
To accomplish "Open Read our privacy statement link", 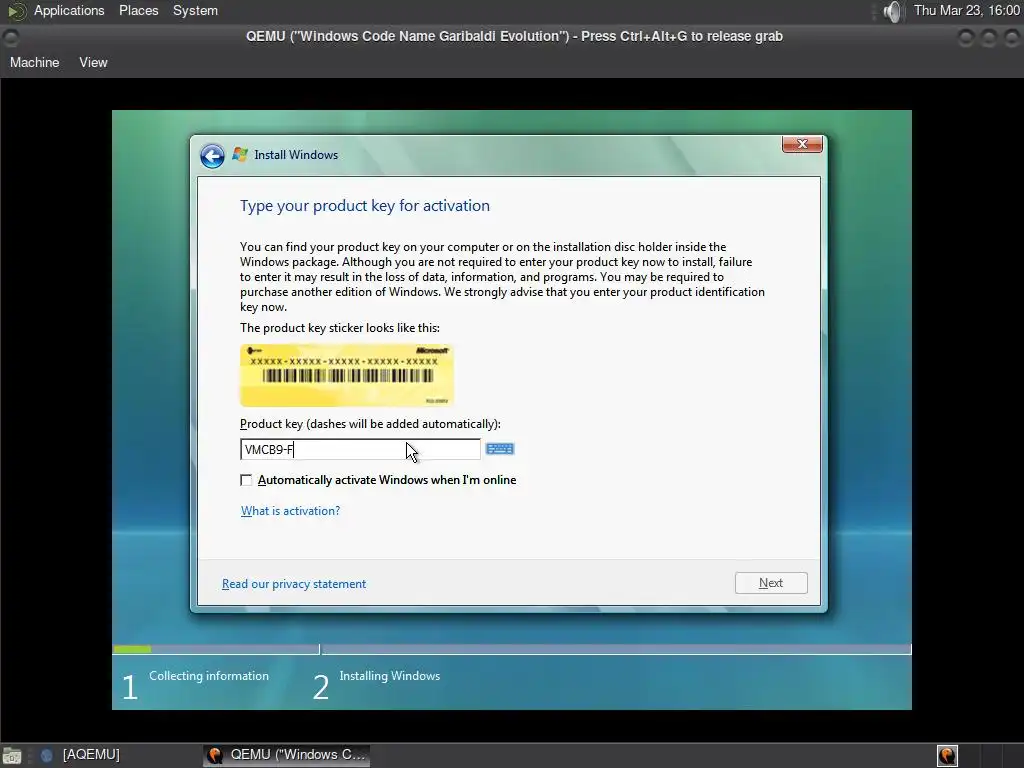I will (294, 584).
